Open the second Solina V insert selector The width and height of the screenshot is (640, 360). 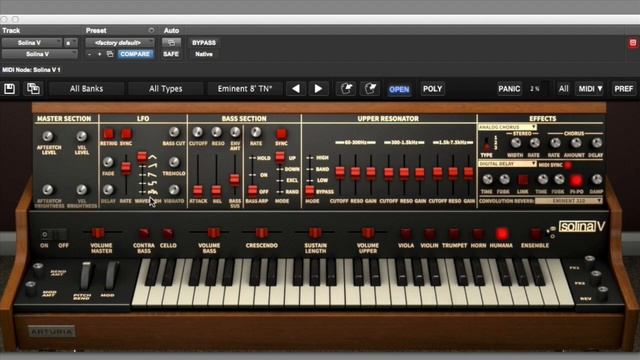(39, 54)
